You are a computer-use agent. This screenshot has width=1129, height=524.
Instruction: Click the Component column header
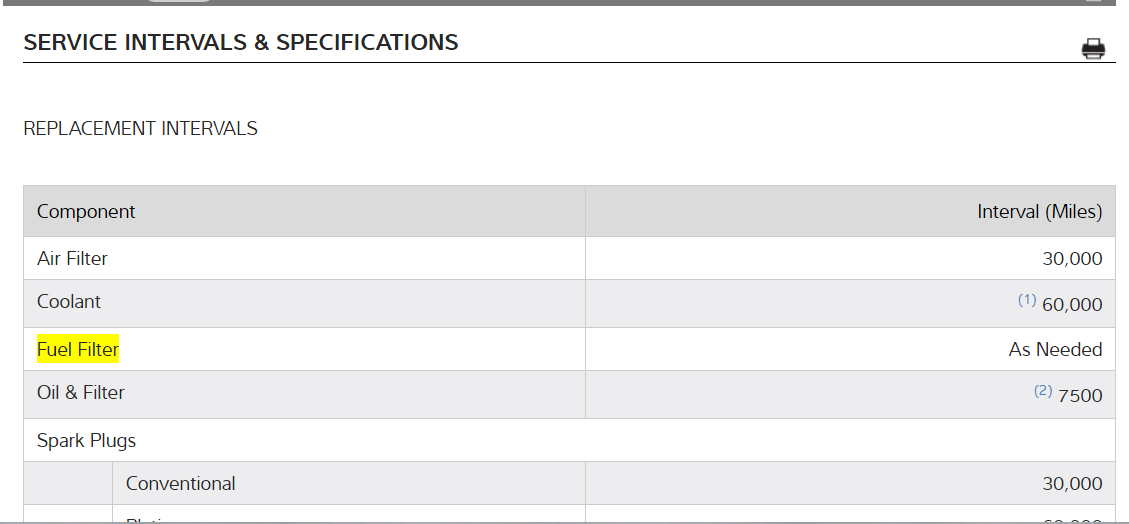pos(86,212)
